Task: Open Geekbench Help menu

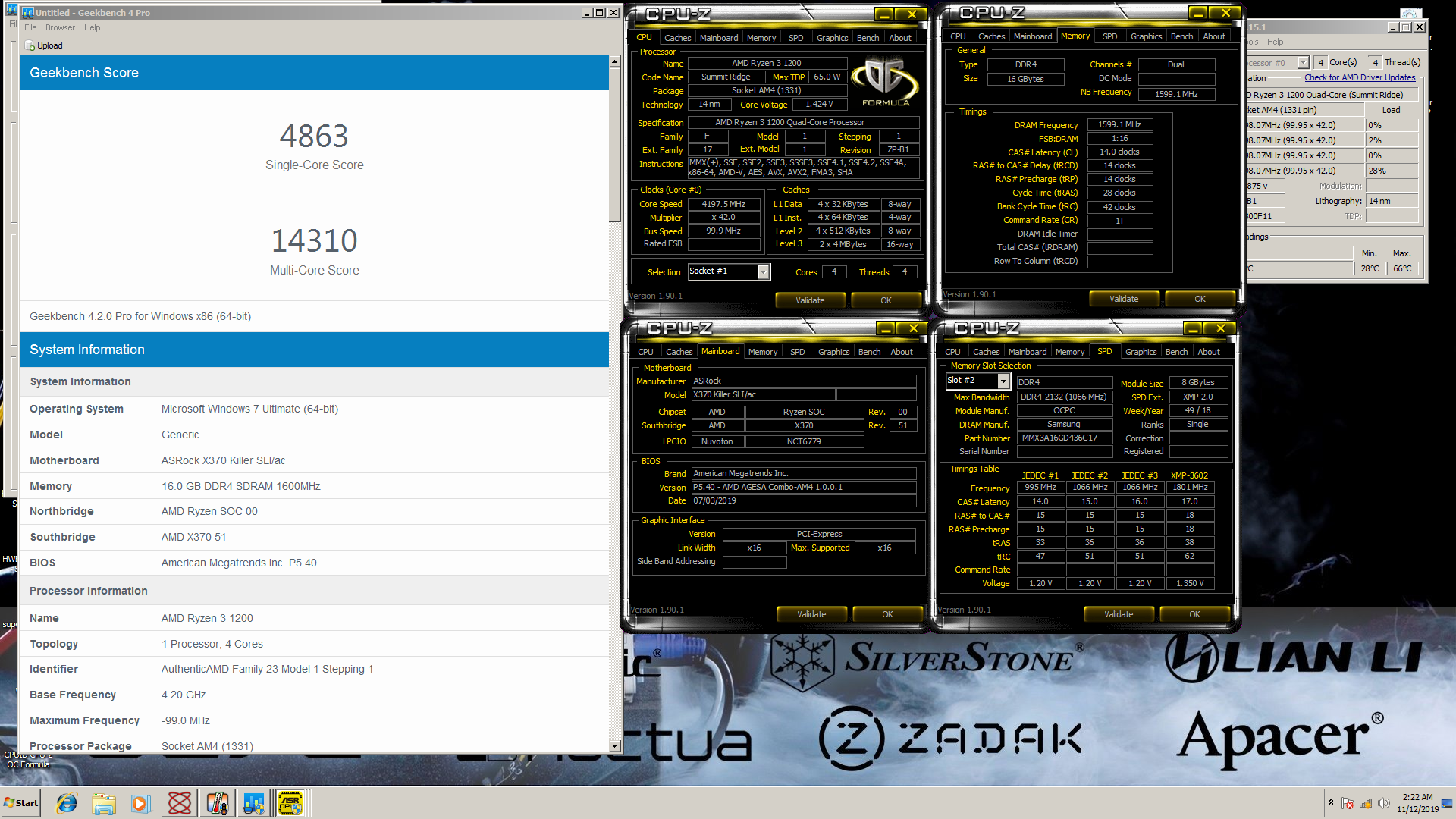Action: point(93,27)
